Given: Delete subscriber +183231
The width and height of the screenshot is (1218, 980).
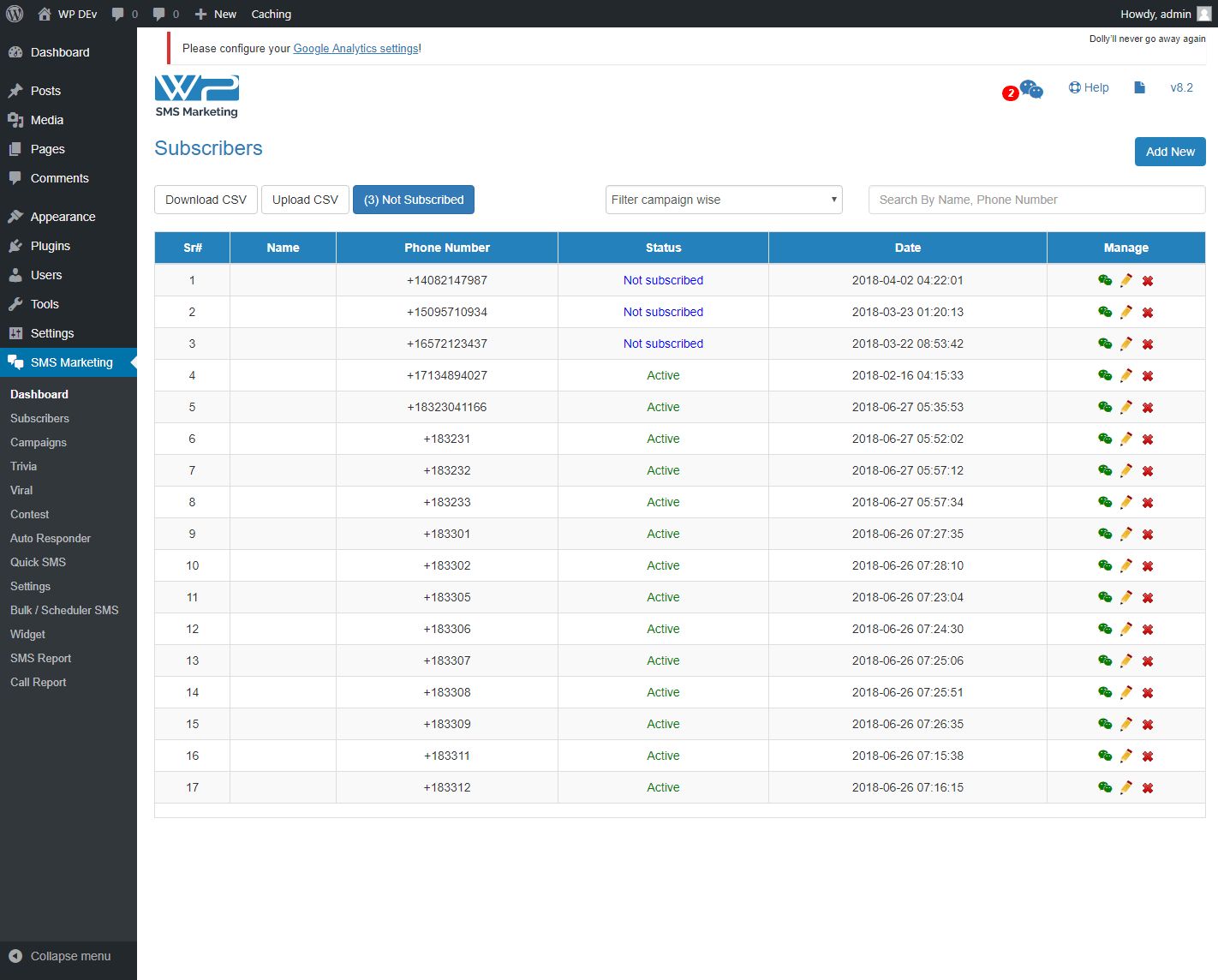Looking at the screenshot, I should (x=1148, y=439).
